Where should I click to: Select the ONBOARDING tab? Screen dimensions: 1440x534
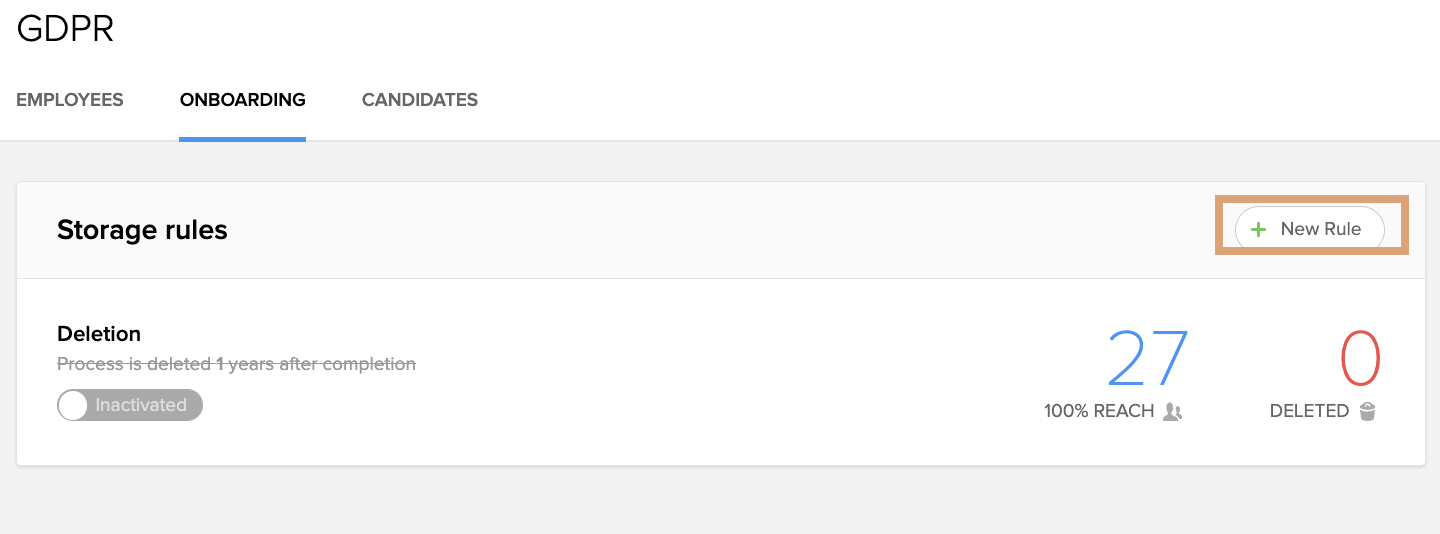(243, 100)
